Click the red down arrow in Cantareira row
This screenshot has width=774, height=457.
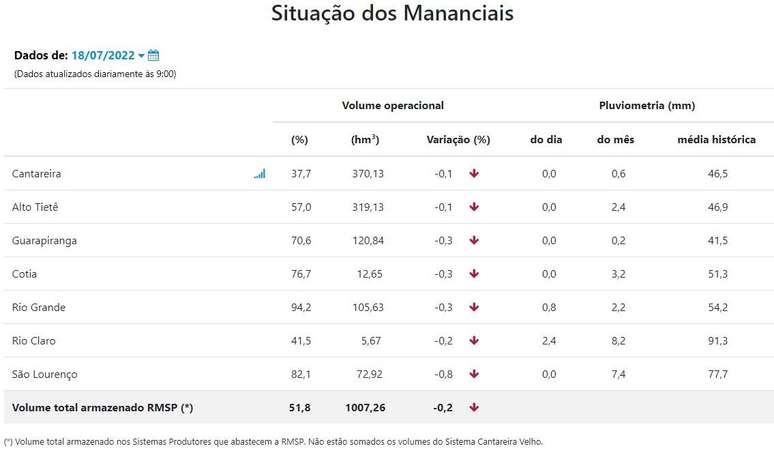point(474,173)
